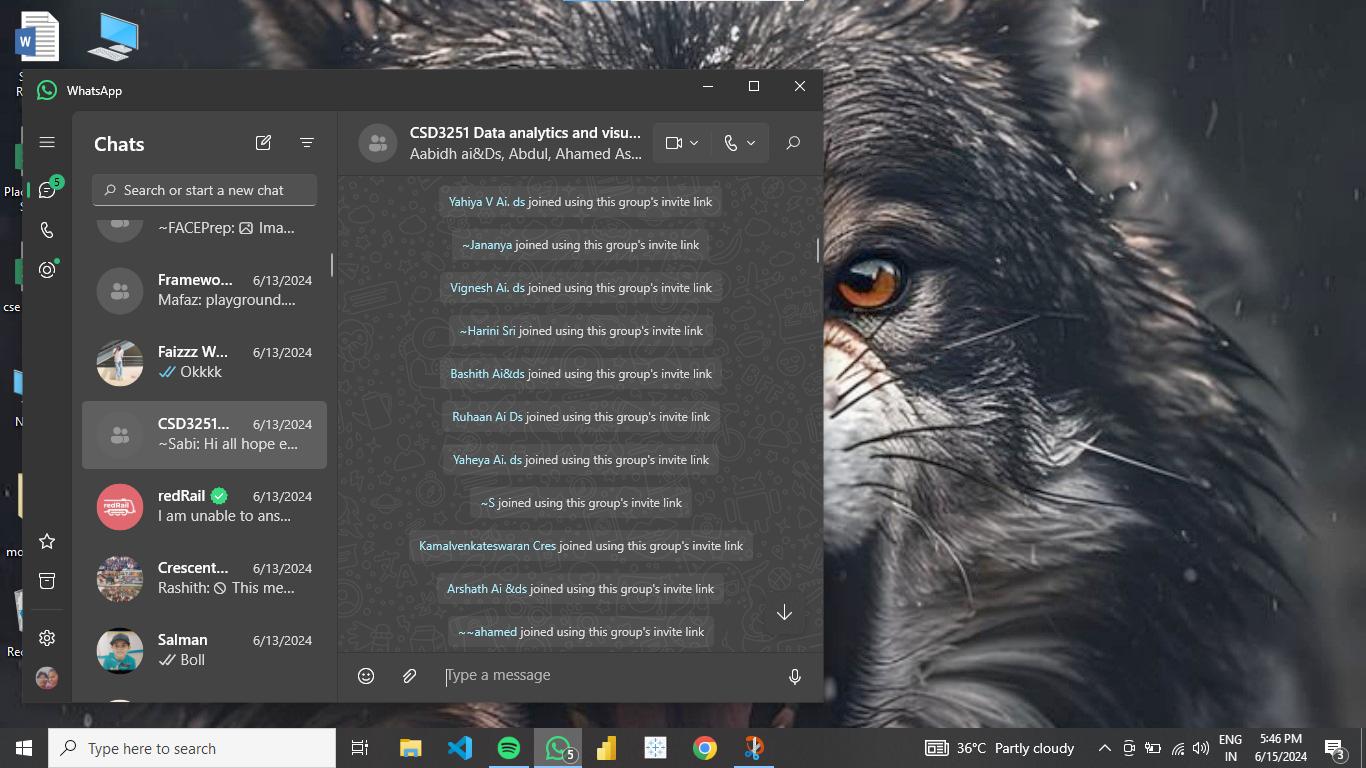Screen dimensions: 1366x768
Task: Show hidden system tray icons
Action: [1104, 748]
